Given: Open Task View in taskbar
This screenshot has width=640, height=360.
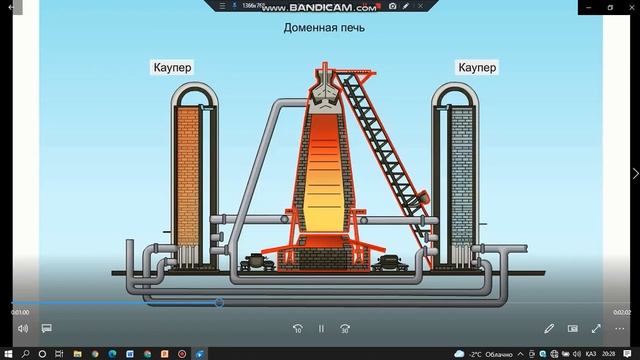Looking at the screenshot, I should (59, 354).
